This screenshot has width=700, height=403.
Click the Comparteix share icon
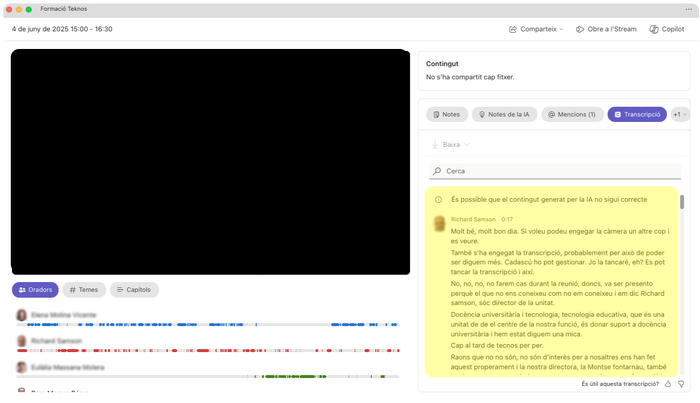[512, 29]
